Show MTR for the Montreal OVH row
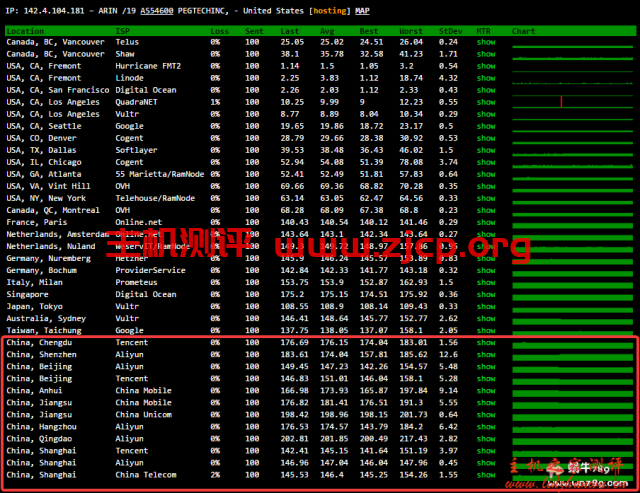 (486, 211)
